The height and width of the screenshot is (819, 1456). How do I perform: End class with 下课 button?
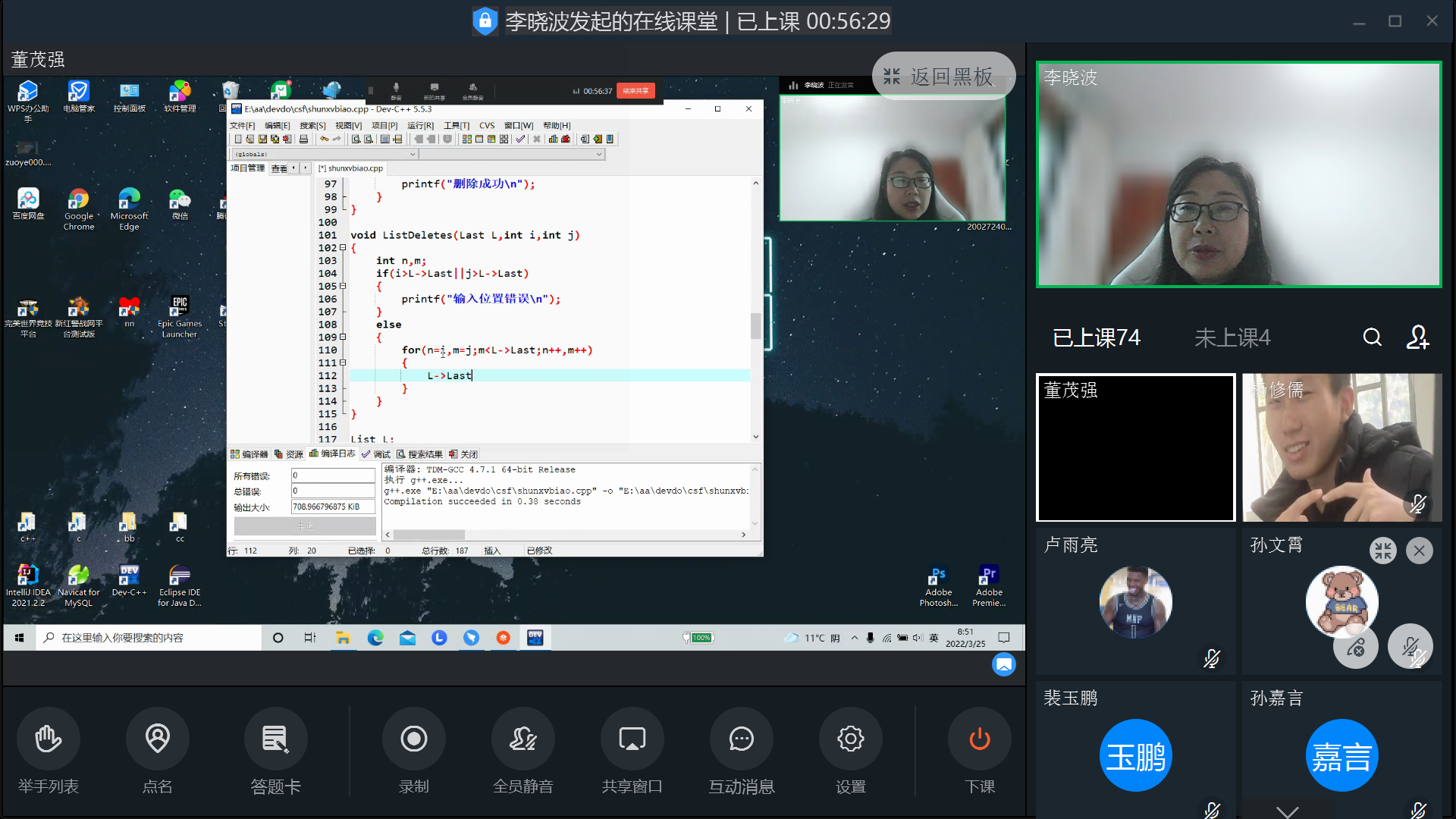(x=979, y=739)
